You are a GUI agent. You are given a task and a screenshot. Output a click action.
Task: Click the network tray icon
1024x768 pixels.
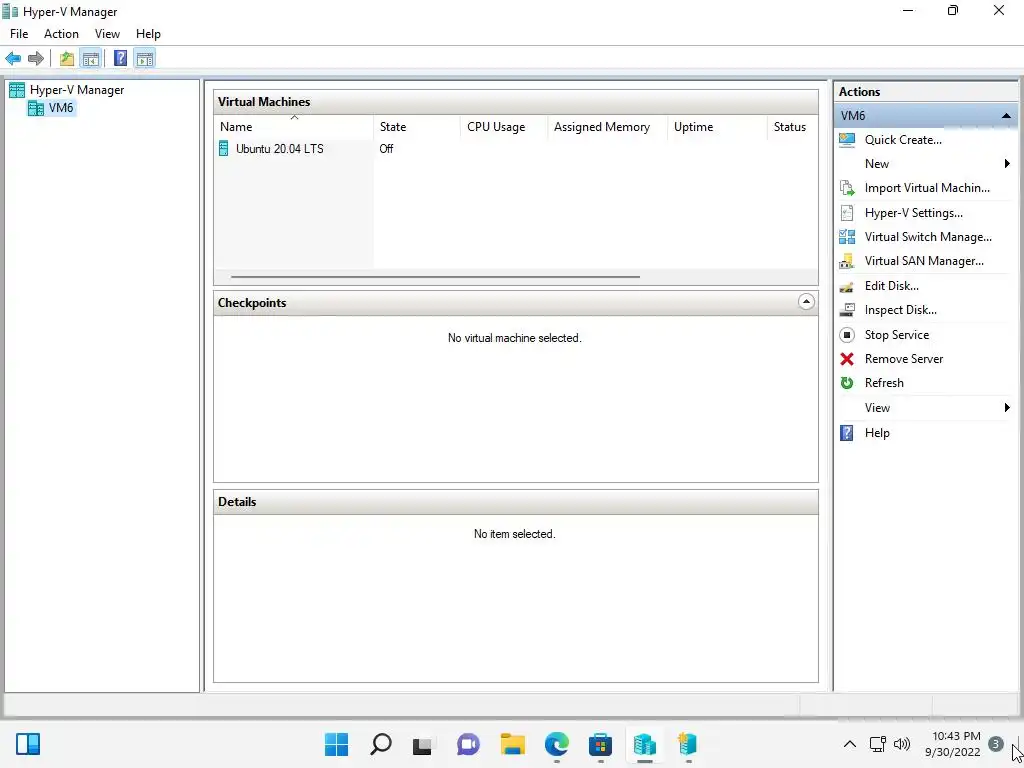tap(877, 744)
